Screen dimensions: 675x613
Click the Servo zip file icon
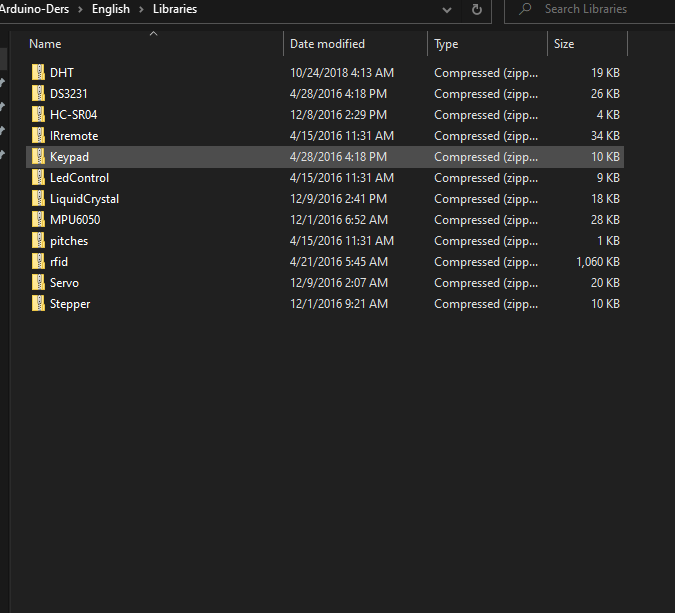(38, 282)
